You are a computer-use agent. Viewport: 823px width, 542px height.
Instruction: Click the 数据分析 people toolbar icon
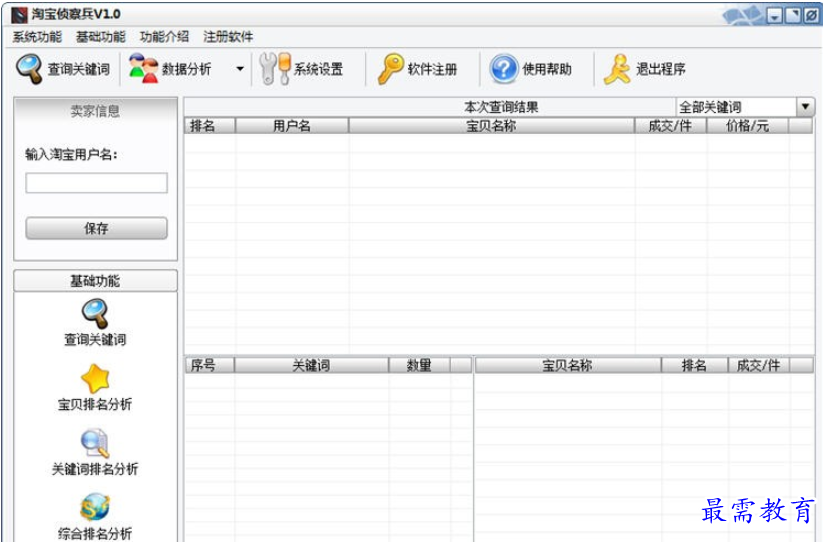[x=143, y=69]
